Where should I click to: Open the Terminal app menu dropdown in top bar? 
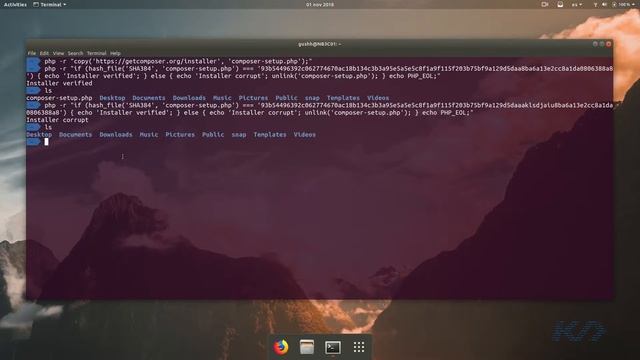pyautogui.click(x=50, y=4)
